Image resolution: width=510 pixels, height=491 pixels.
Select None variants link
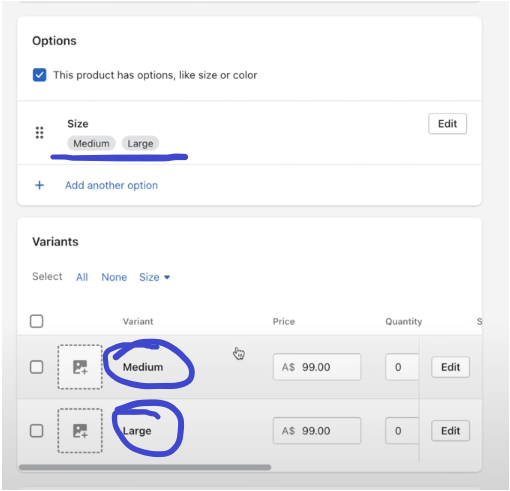point(114,277)
